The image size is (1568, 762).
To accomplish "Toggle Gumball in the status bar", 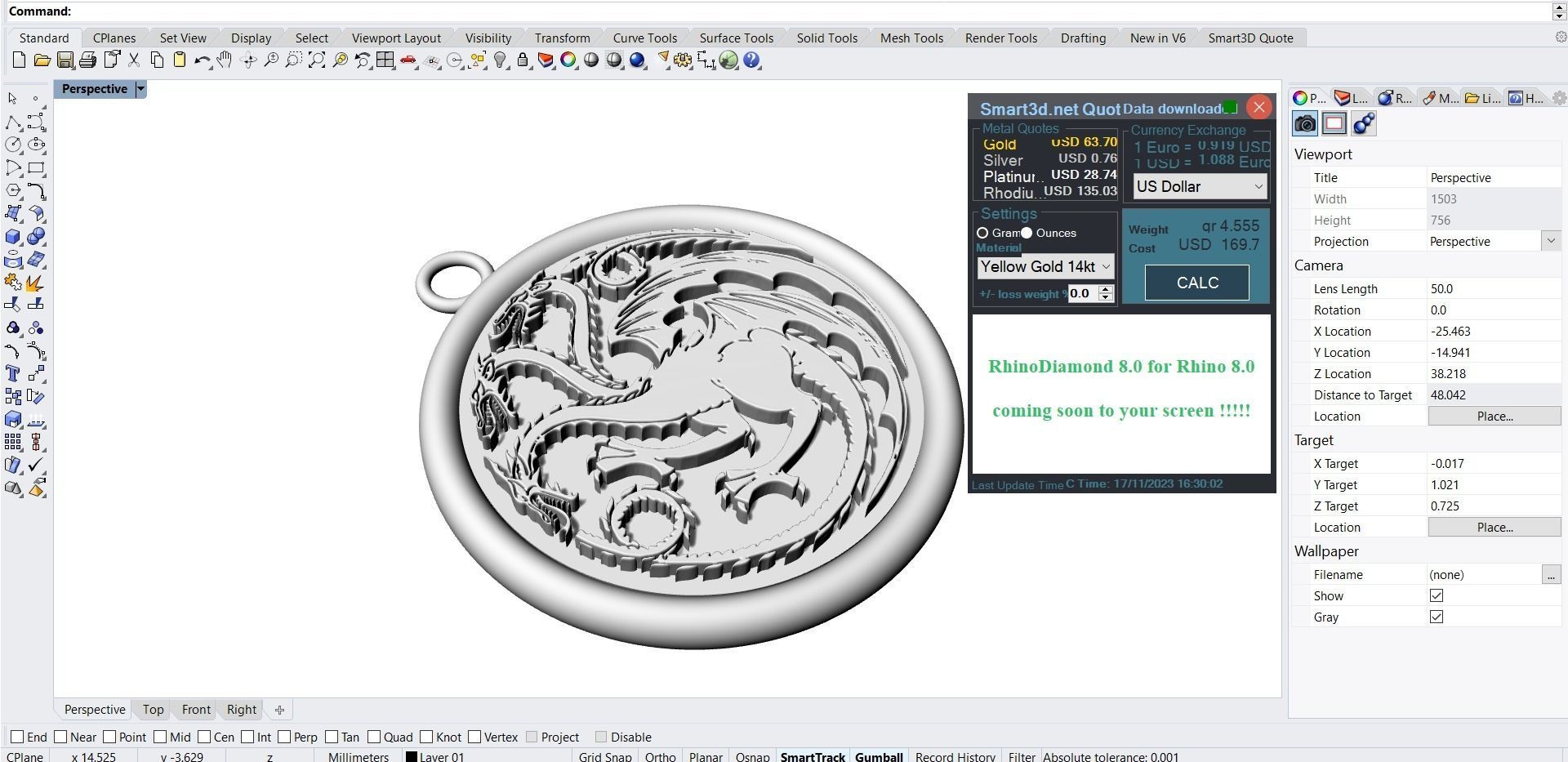I will (x=879, y=756).
